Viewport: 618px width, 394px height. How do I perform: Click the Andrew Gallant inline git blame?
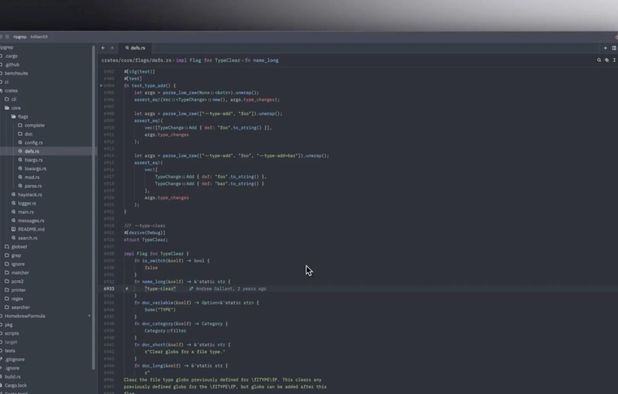click(x=228, y=289)
